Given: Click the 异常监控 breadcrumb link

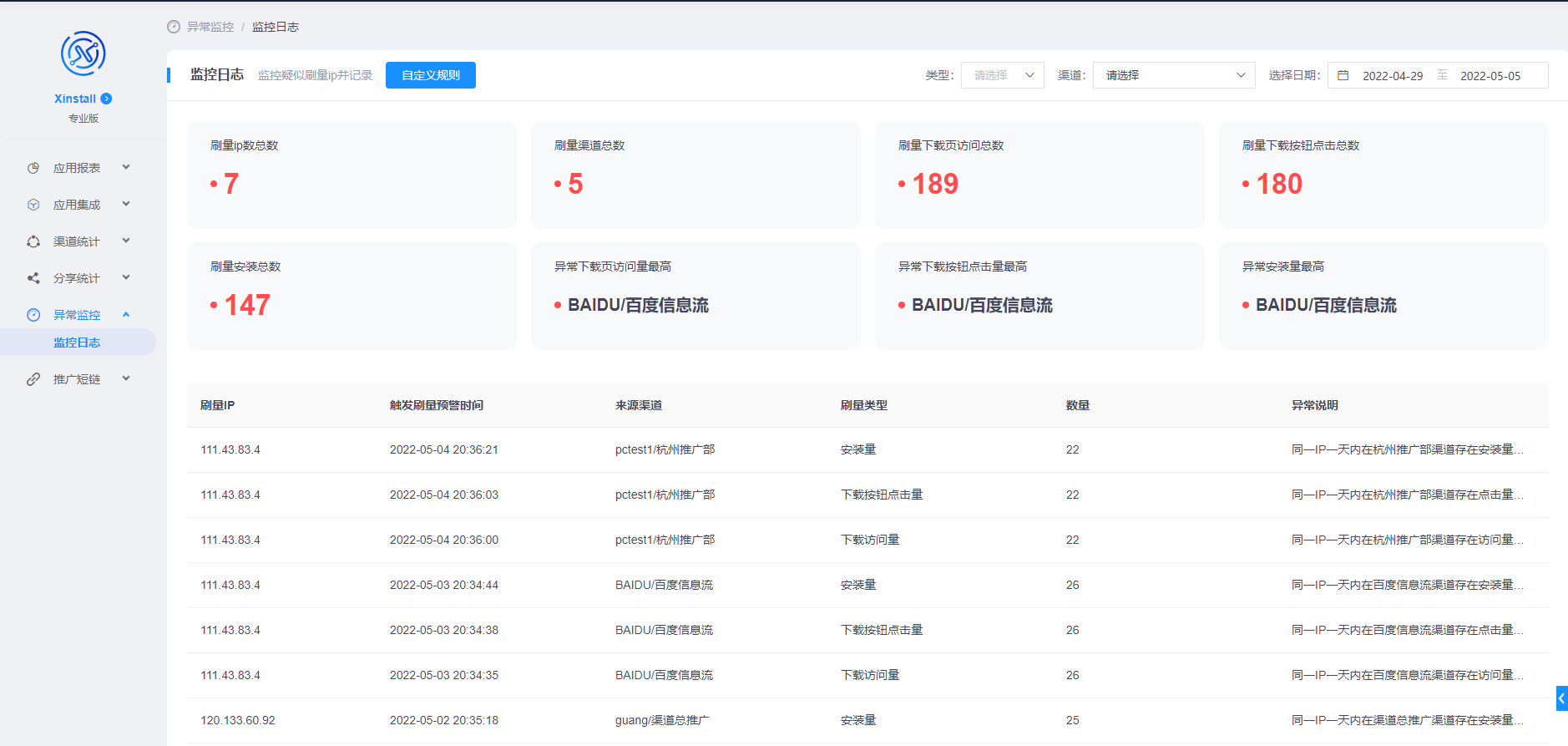Looking at the screenshot, I should [210, 27].
